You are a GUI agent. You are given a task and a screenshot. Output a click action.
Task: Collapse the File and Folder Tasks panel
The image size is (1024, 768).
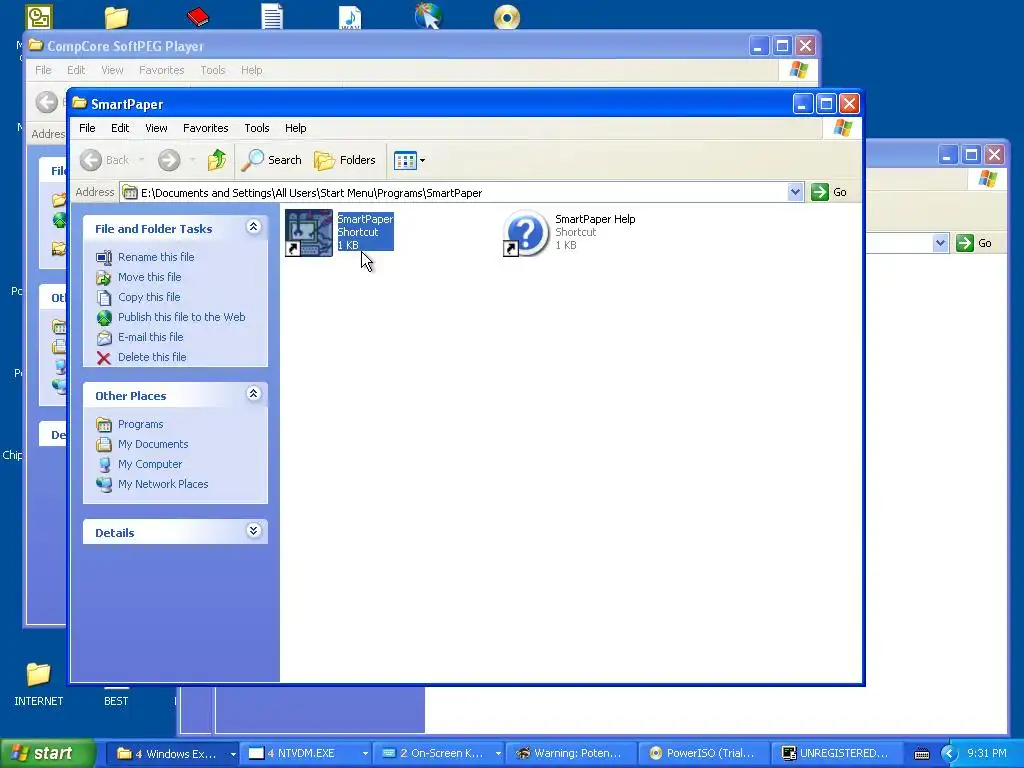pos(253,227)
